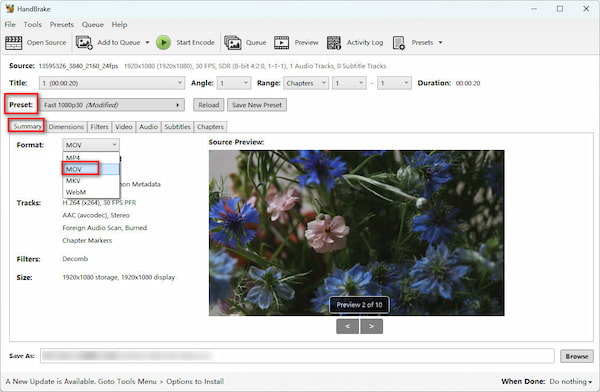Click the green Start Encode button

163,42
